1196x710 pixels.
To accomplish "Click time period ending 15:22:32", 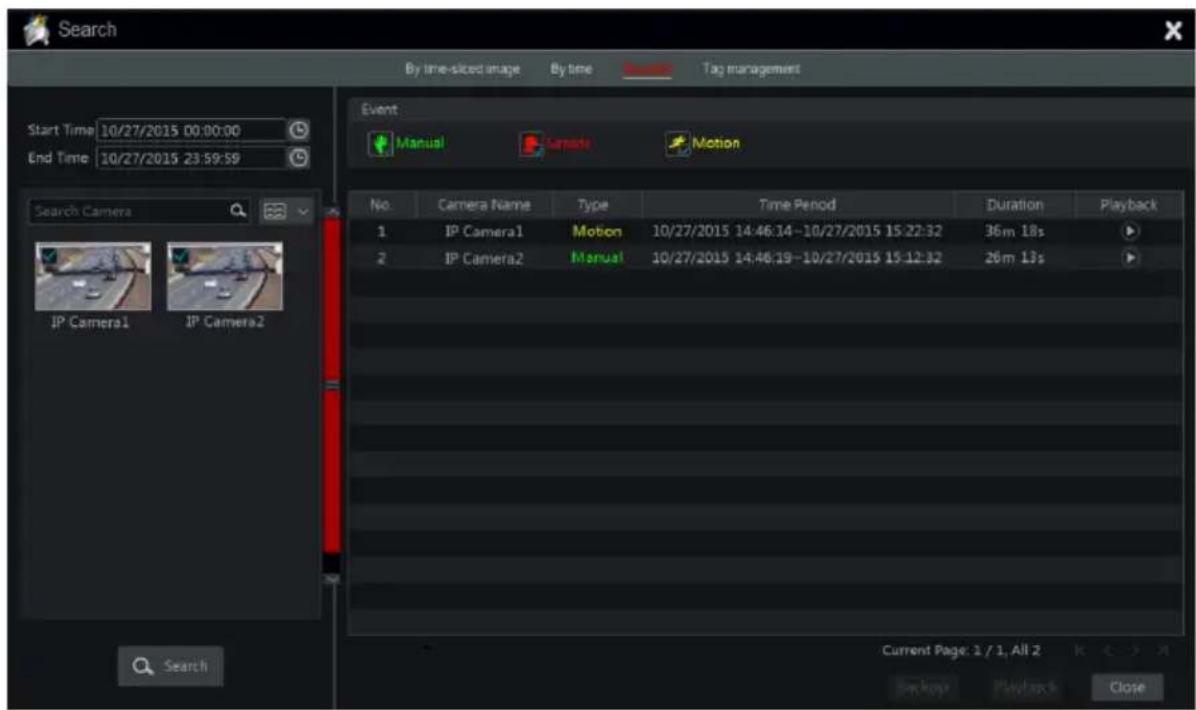I will [797, 231].
